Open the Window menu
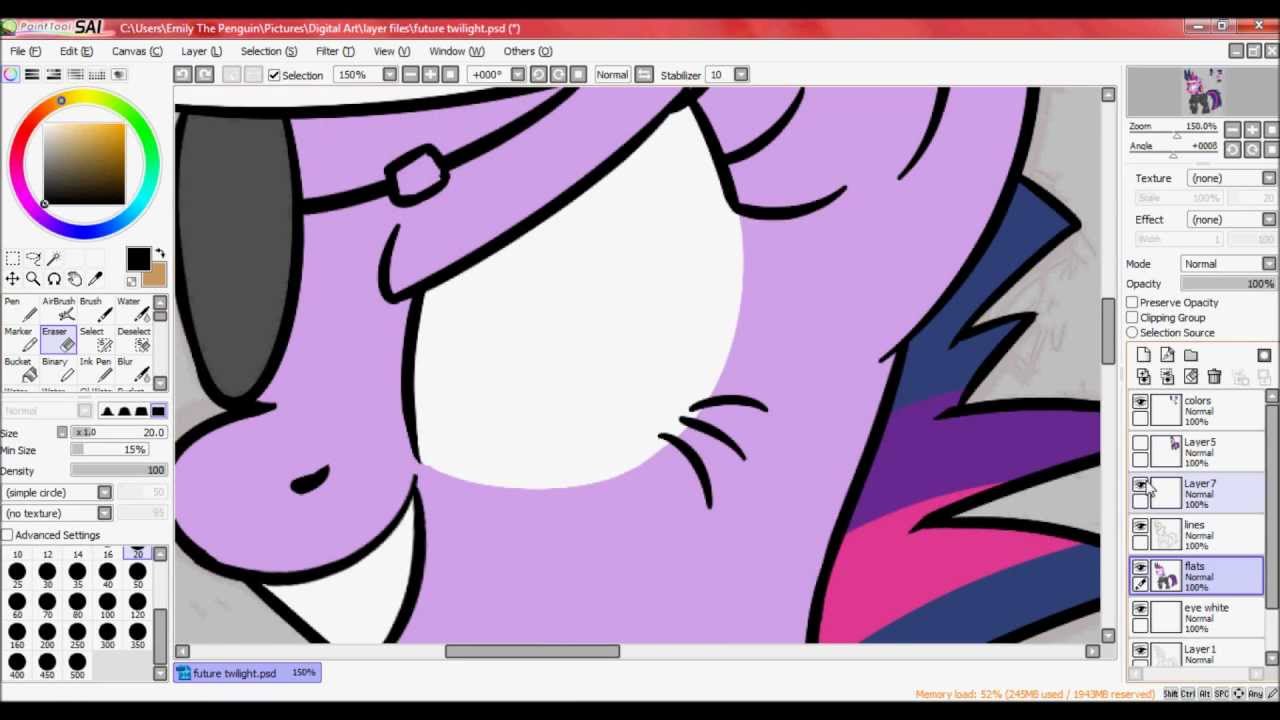 tap(457, 51)
